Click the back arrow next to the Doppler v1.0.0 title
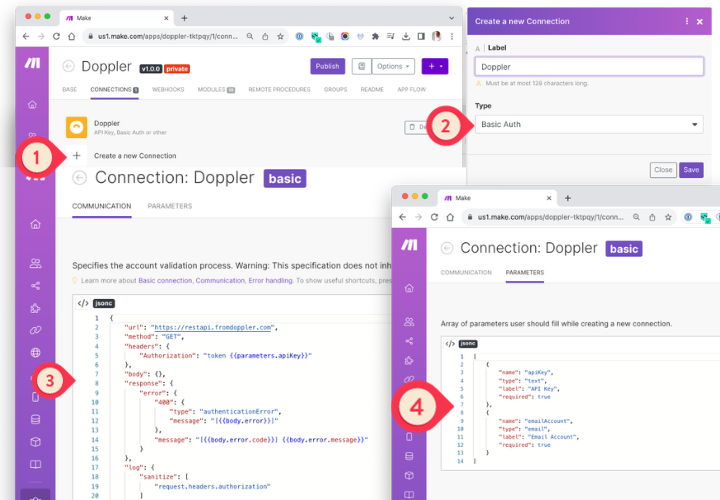Viewport: 720px width, 500px height. tap(68, 66)
